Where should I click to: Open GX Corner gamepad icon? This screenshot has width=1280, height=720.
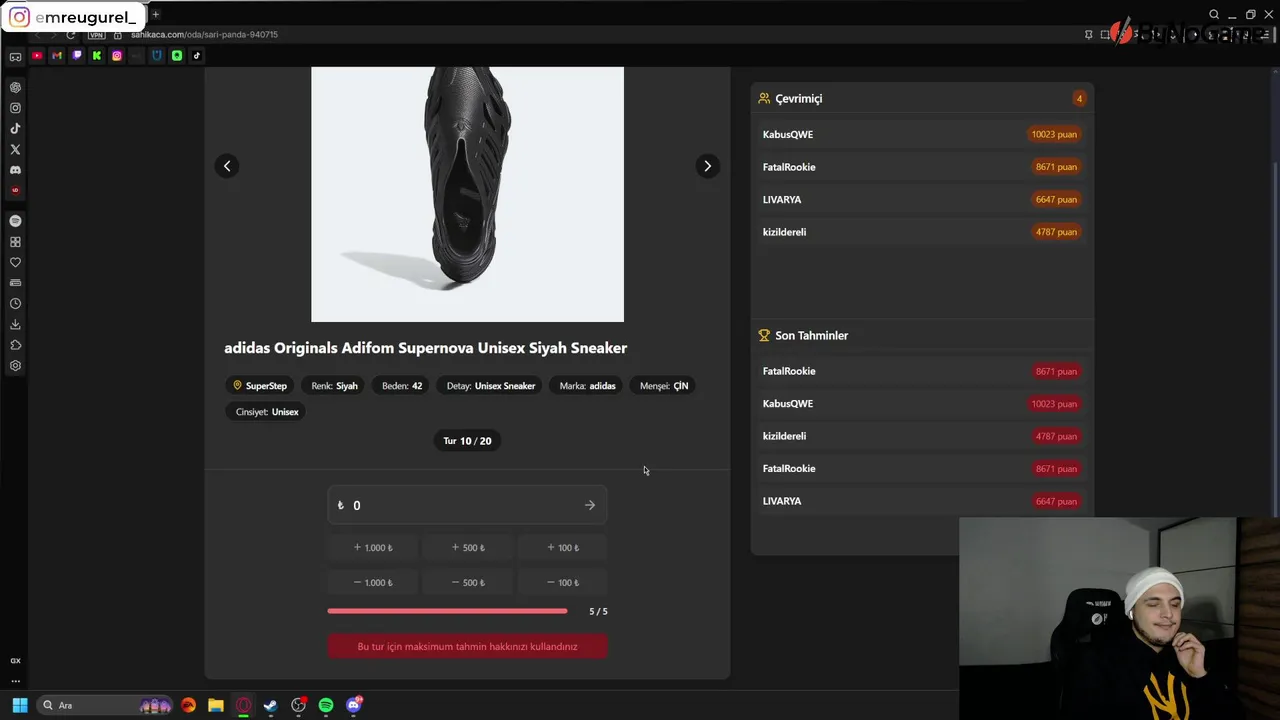15,56
